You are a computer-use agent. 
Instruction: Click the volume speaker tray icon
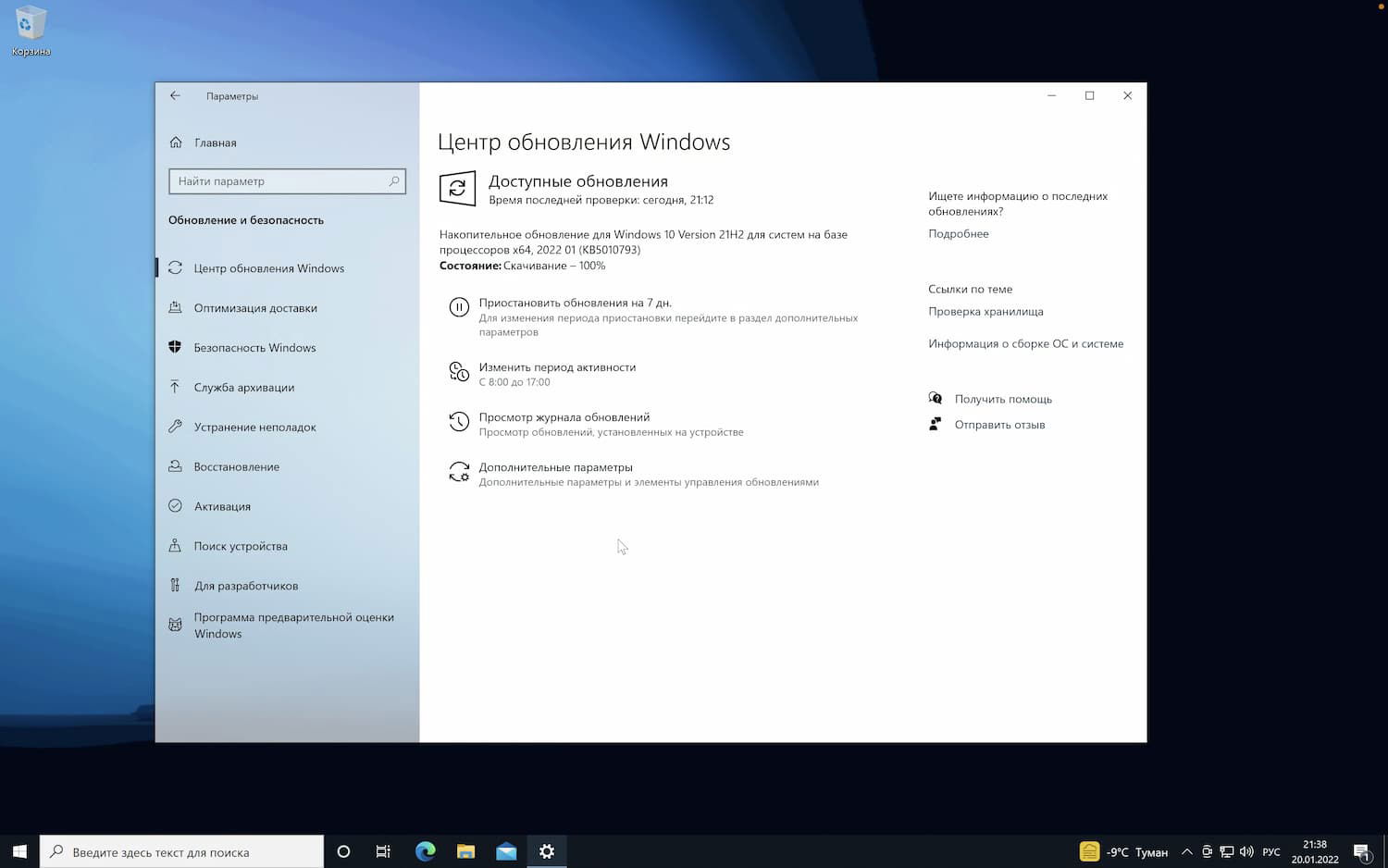pyautogui.click(x=1246, y=851)
